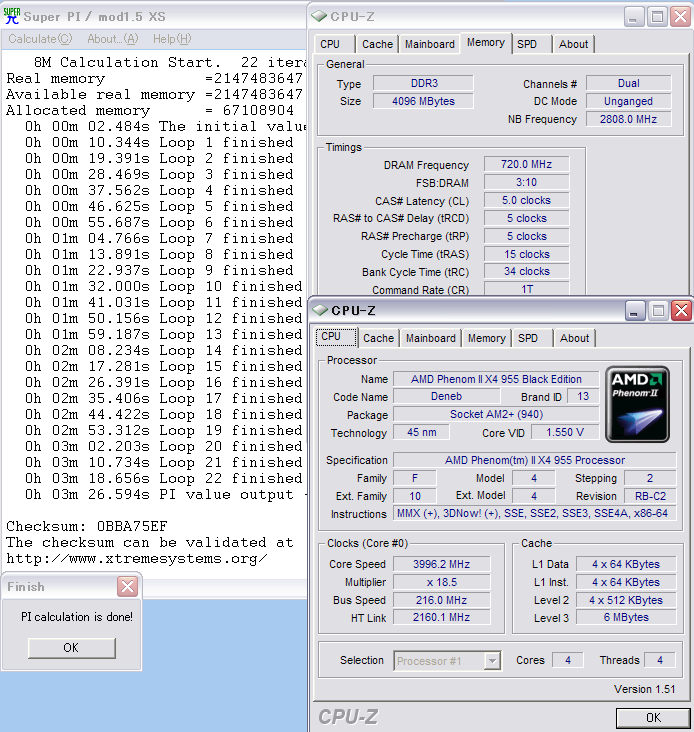The width and height of the screenshot is (694, 732).
Task: Click the Revision value RB-C2
Action: (x=650, y=496)
